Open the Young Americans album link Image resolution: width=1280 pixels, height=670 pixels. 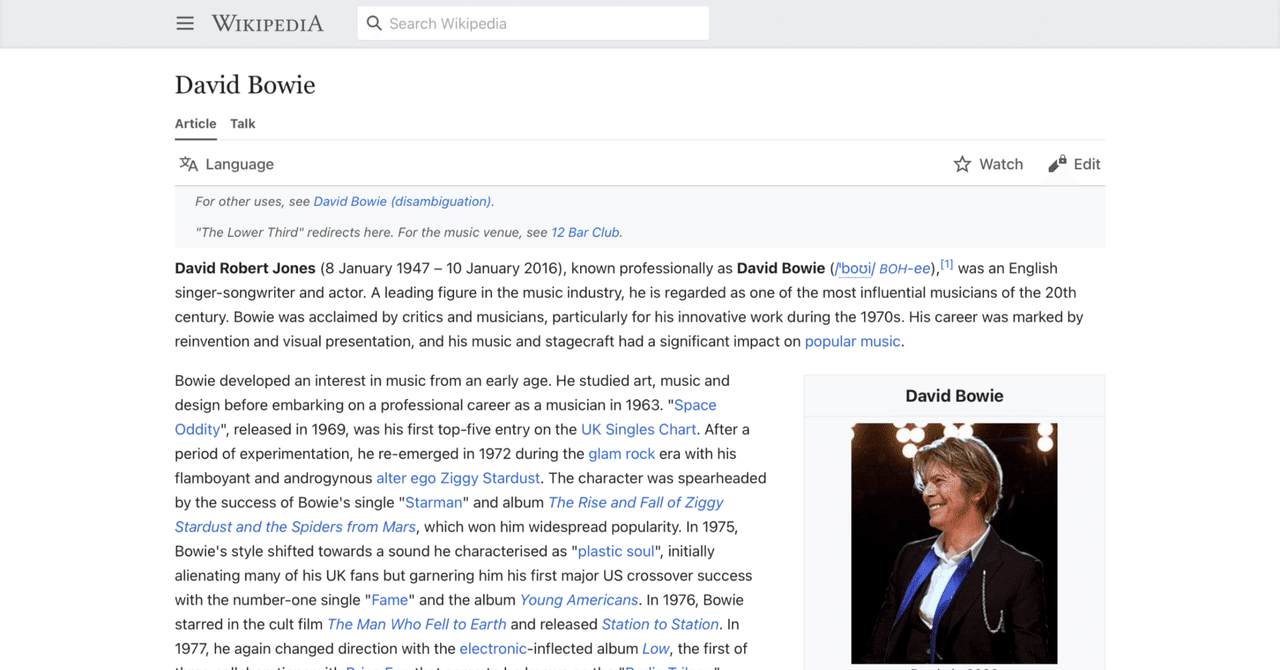coord(579,600)
